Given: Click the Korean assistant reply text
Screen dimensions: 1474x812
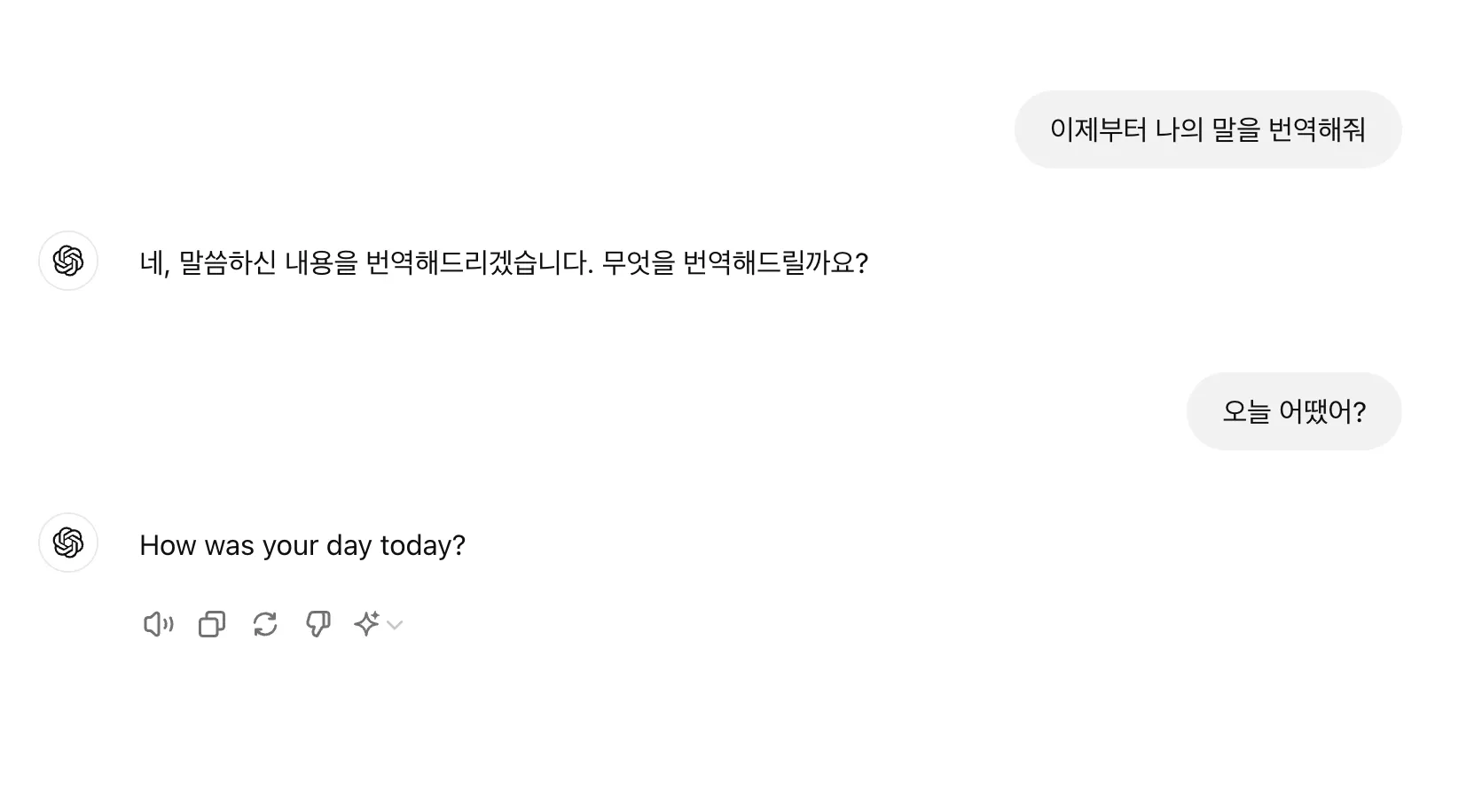Looking at the screenshot, I should tap(504, 262).
